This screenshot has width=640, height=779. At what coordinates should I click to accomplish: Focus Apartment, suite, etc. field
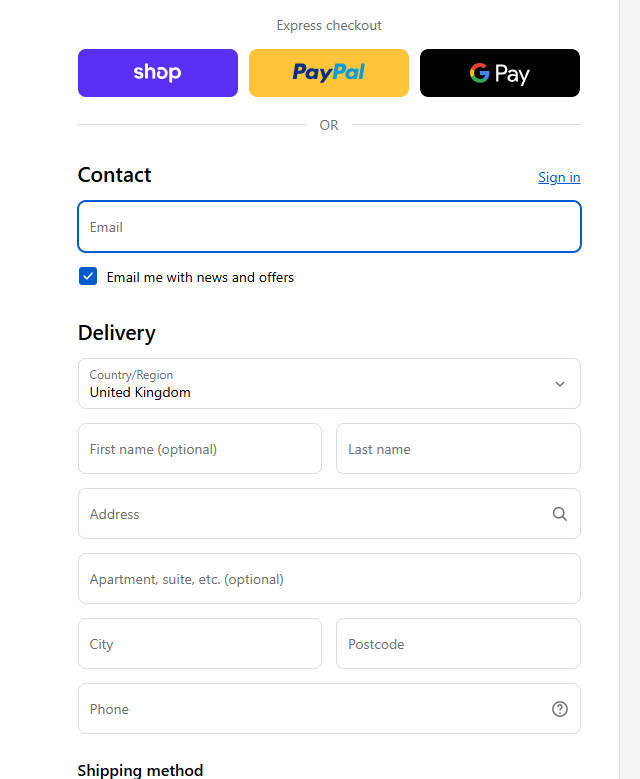[329, 579]
